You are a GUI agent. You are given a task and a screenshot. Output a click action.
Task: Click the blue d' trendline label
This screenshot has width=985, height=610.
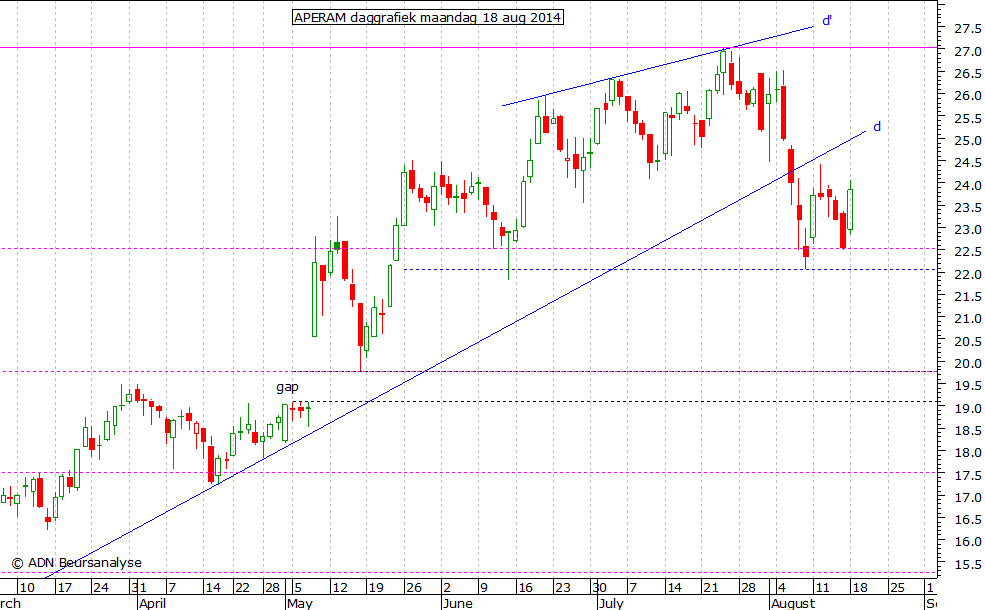click(827, 21)
